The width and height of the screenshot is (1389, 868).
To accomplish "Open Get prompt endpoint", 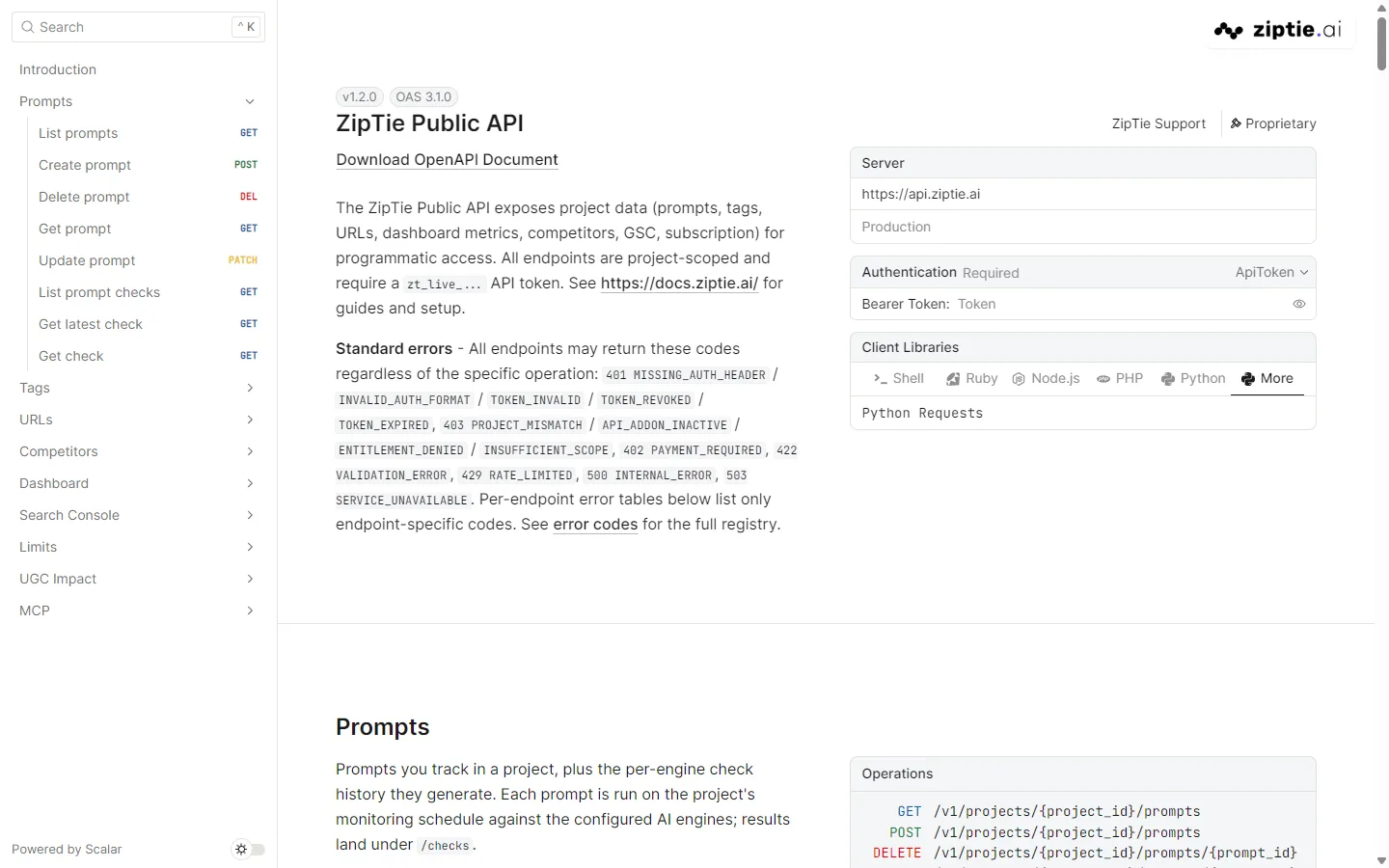I will (x=148, y=229).
